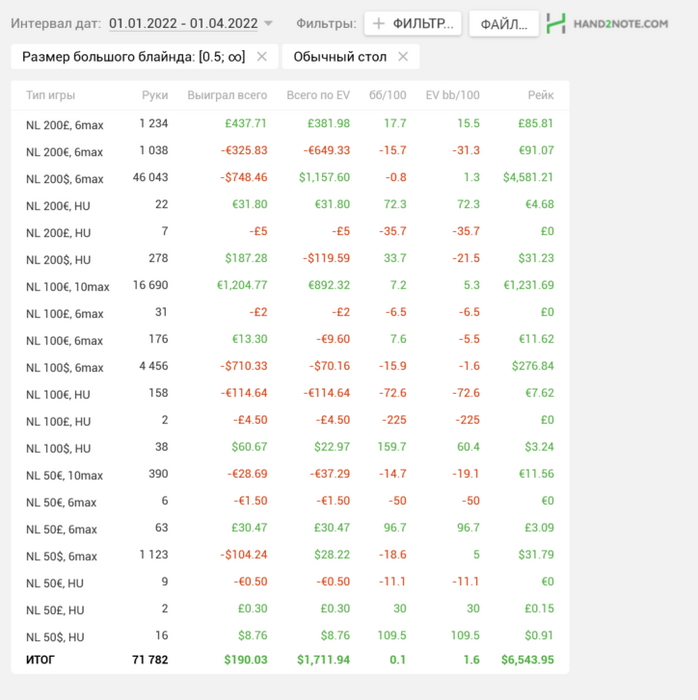Sort by EV bb/100 column header
The image size is (698, 700).
point(453,96)
